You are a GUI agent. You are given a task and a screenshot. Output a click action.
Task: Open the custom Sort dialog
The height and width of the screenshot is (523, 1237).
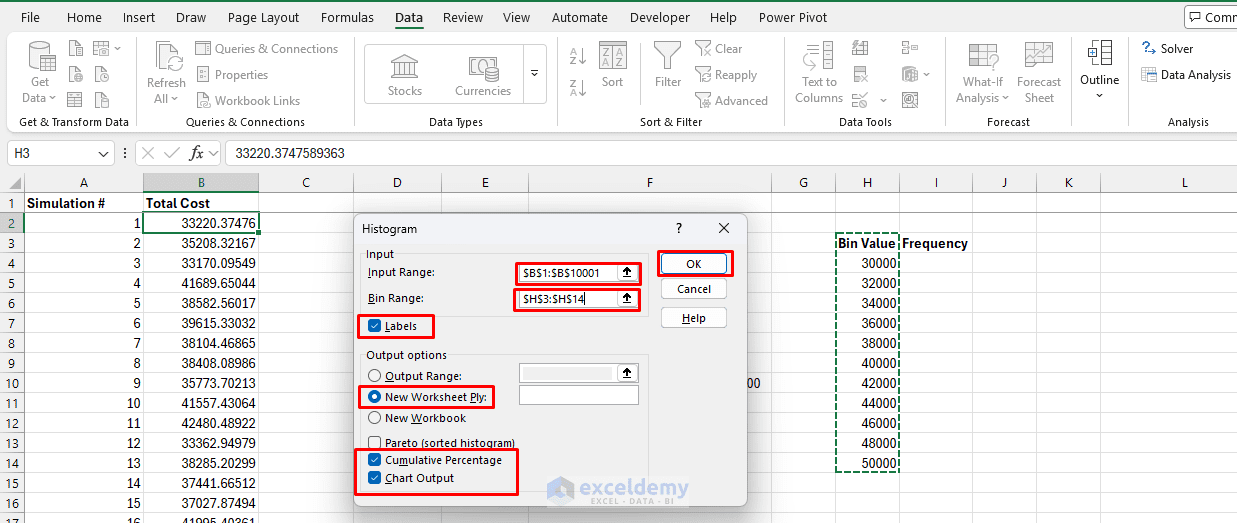pos(612,65)
